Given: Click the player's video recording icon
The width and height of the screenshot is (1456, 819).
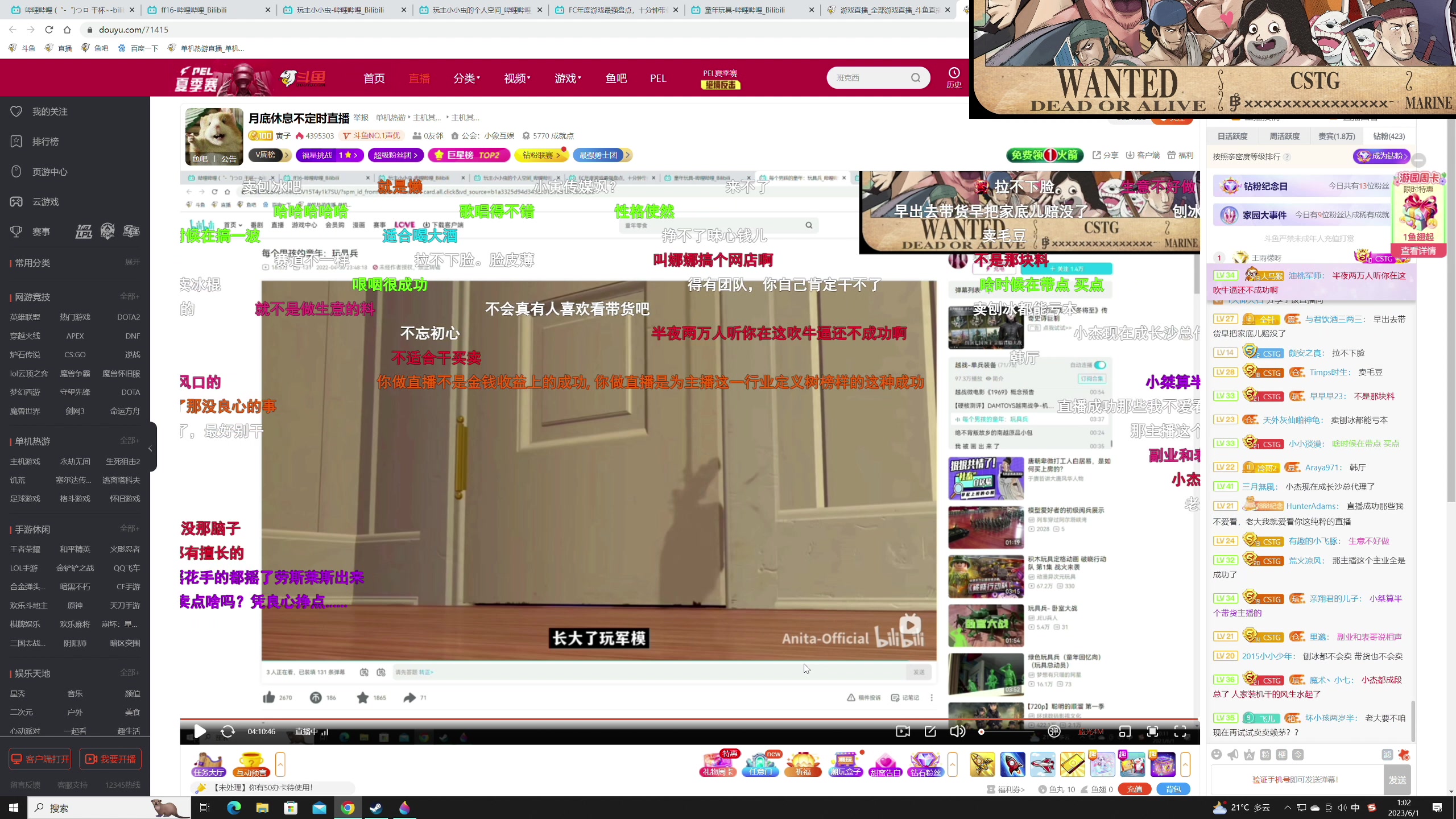Looking at the screenshot, I should tap(903, 731).
